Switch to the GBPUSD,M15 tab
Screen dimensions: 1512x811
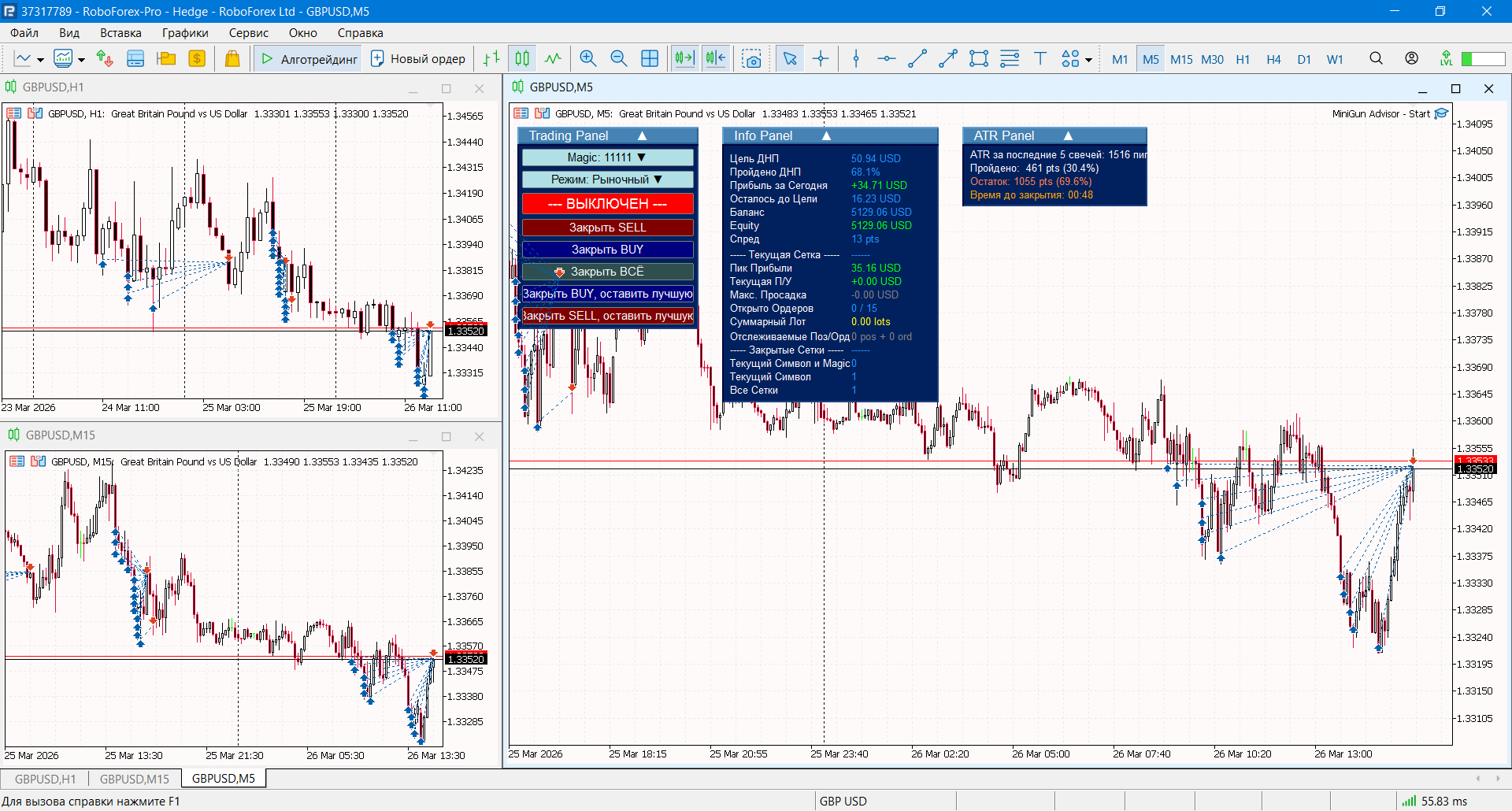click(135, 779)
